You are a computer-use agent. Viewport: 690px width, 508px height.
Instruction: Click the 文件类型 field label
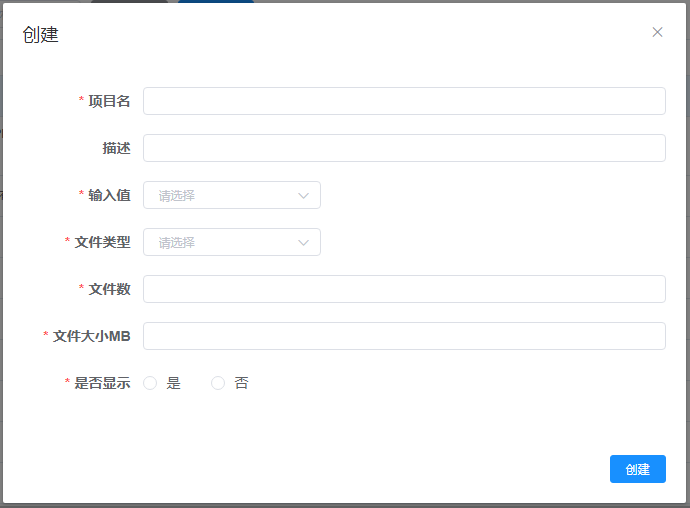click(102, 242)
